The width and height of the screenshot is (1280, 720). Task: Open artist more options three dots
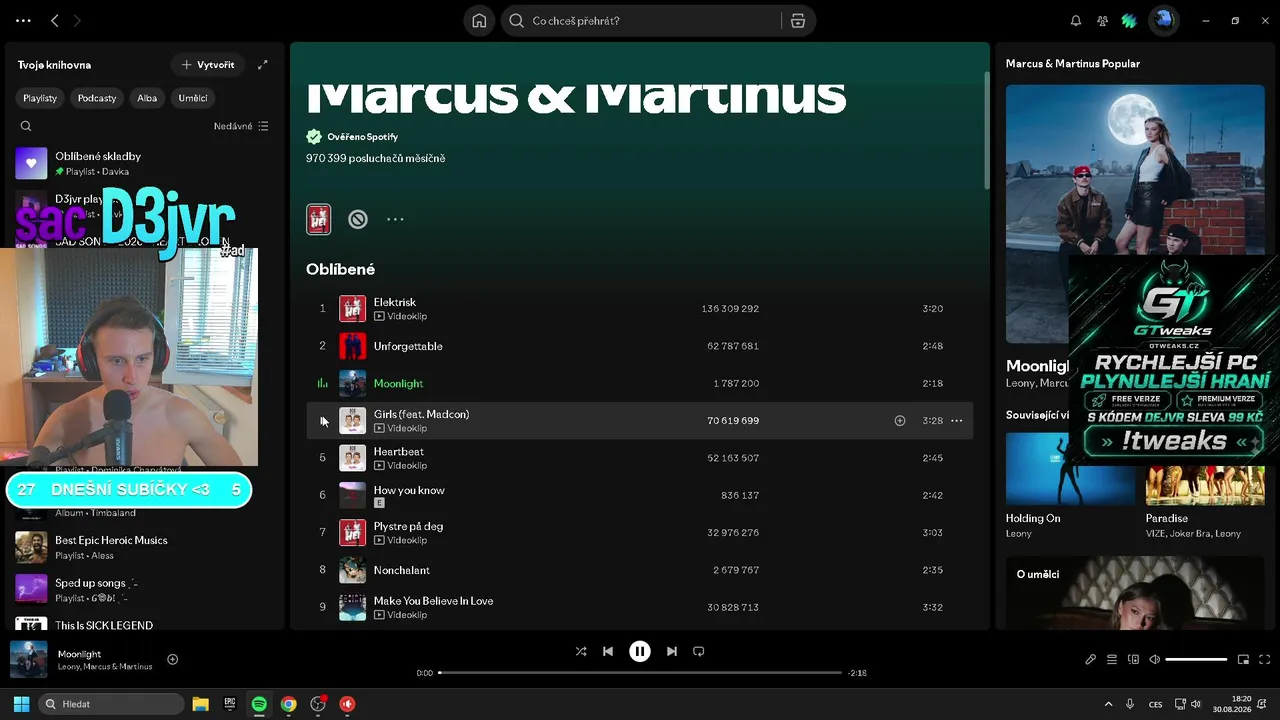coord(395,219)
